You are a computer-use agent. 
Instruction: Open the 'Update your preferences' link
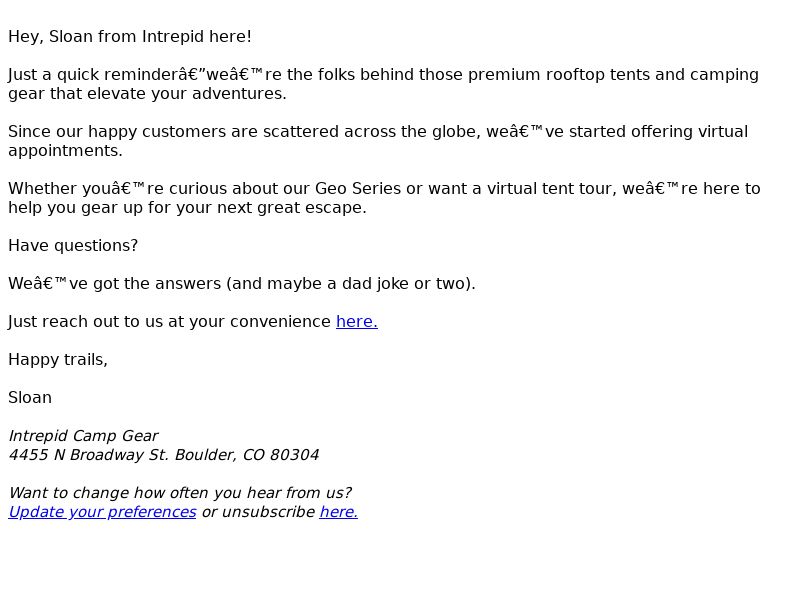pos(102,512)
